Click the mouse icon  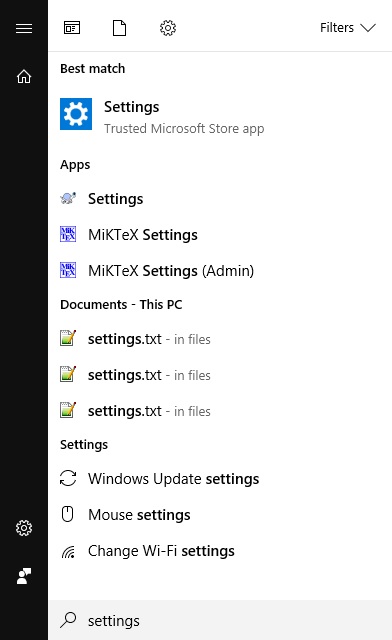click(x=67, y=514)
